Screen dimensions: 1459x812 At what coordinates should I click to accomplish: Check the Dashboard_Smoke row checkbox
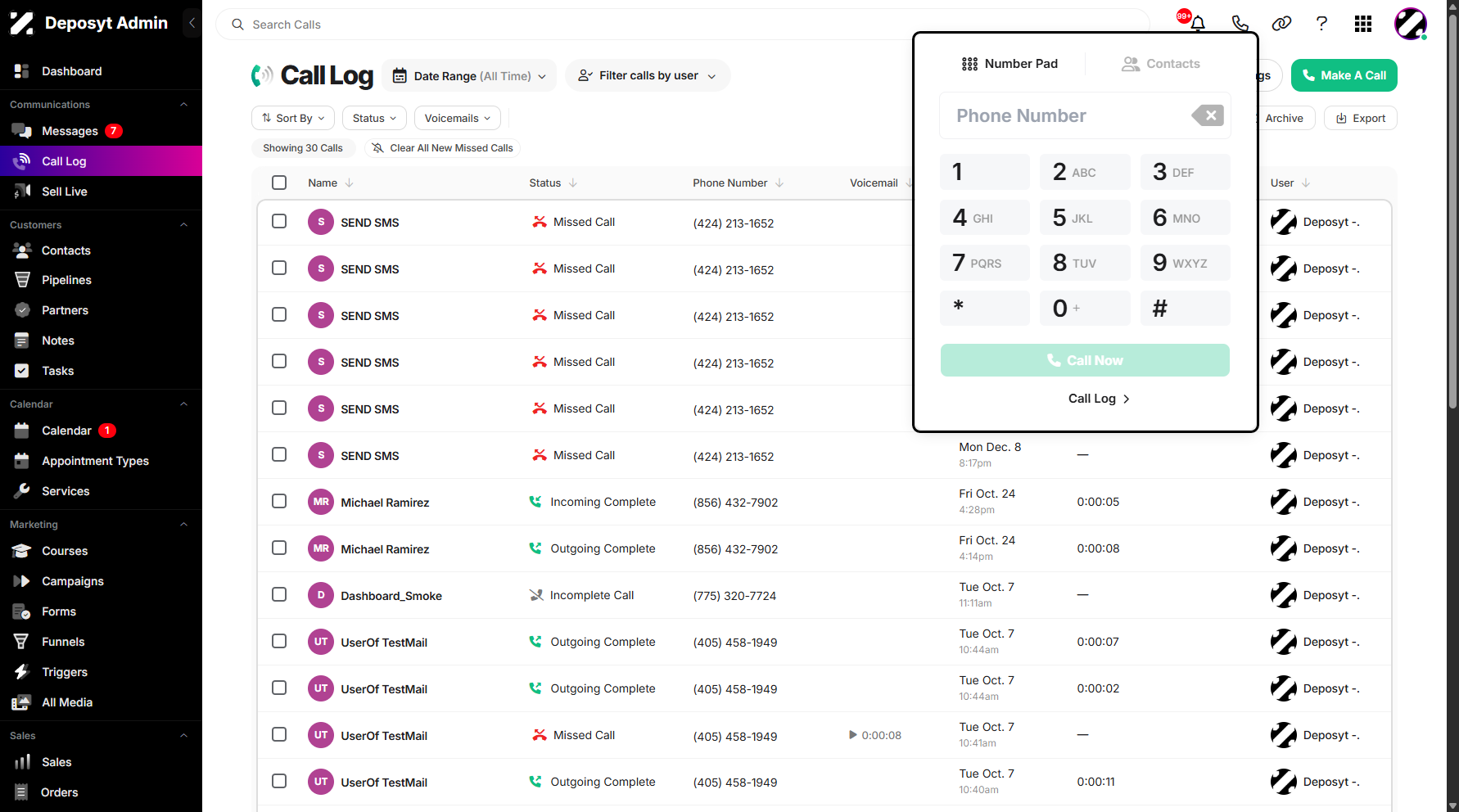point(279,594)
